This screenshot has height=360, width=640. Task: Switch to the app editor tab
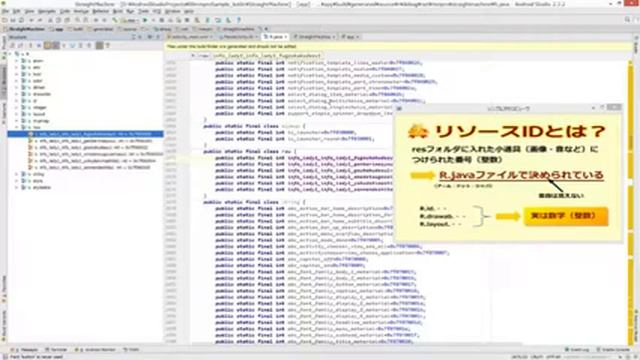(x=349, y=37)
